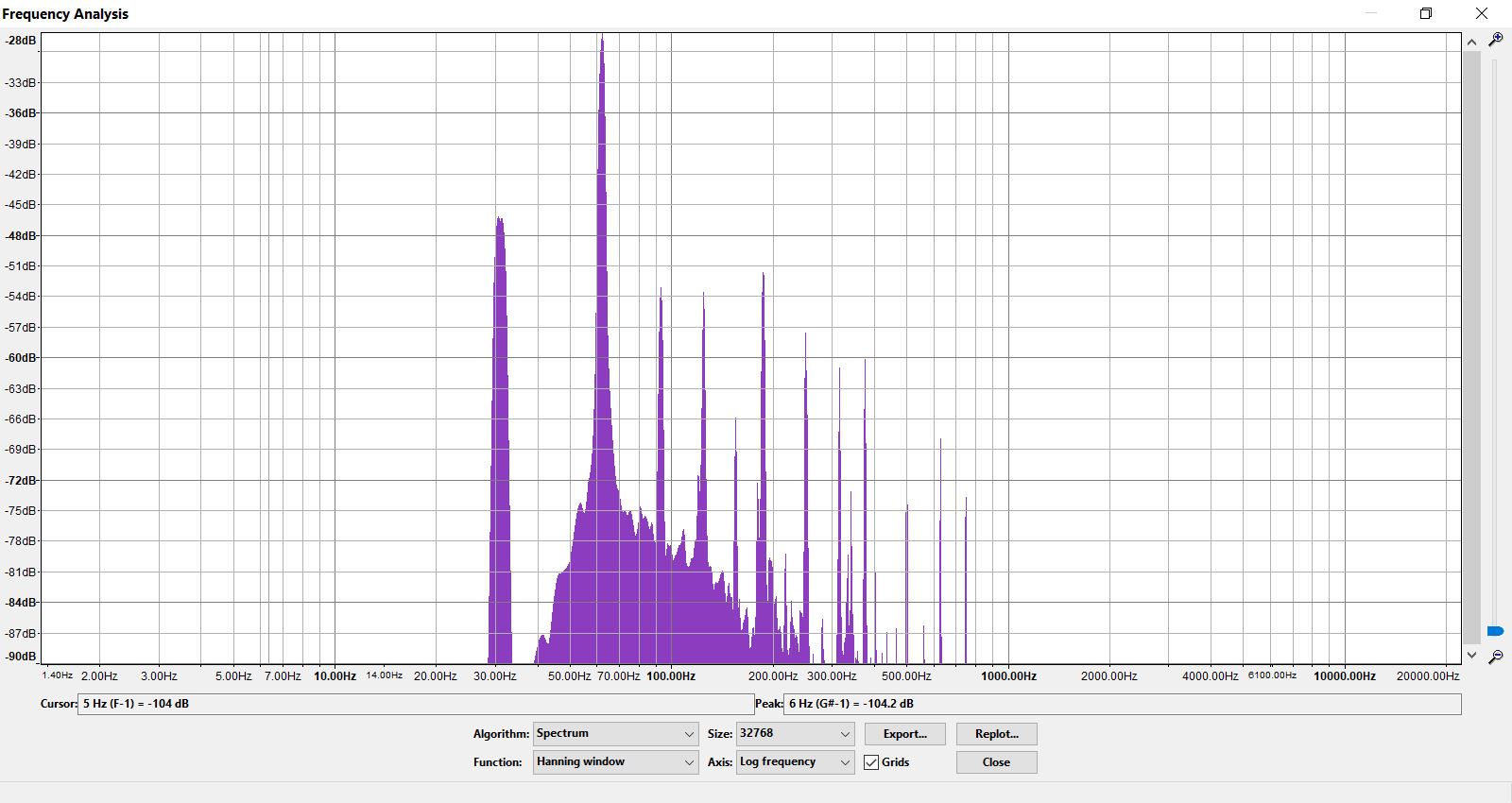Click the -60dB axis label
This screenshot has height=803, width=1512.
point(21,358)
